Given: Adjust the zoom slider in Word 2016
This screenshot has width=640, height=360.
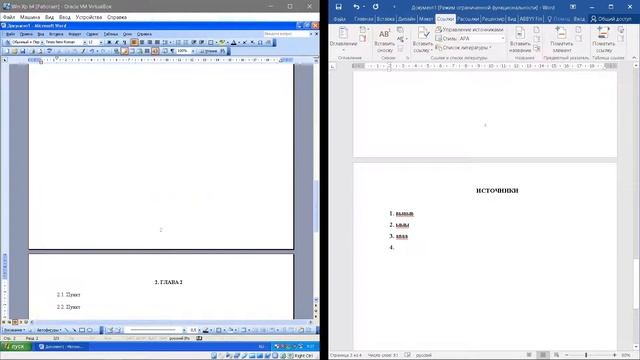Looking at the screenshot, I should 586,355.
